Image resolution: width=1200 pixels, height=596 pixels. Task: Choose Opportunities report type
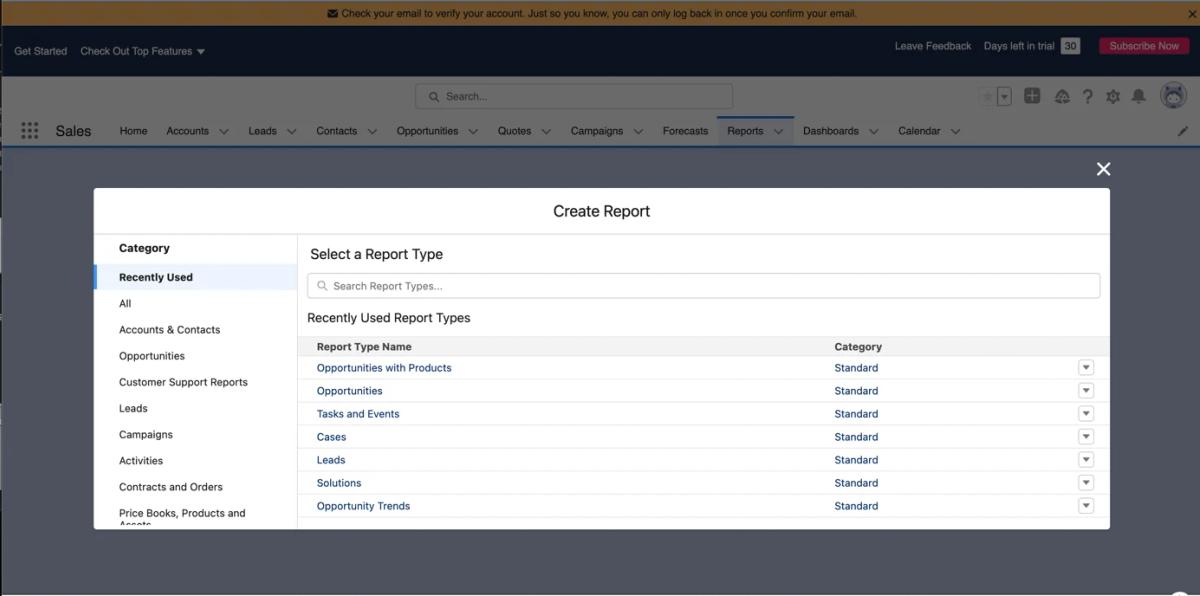pos(349,391)
